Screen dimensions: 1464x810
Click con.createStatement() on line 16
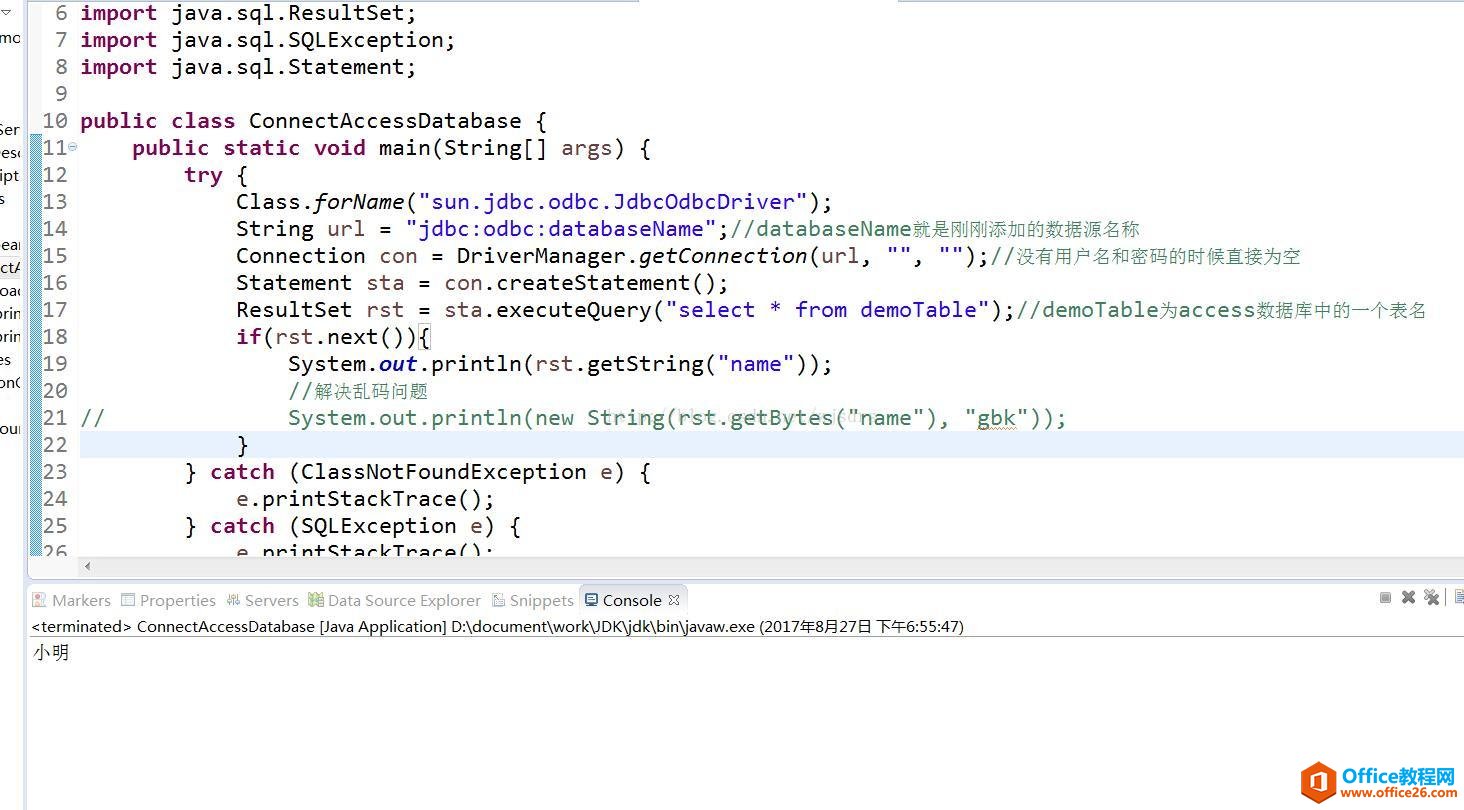[x=580, y=283]
